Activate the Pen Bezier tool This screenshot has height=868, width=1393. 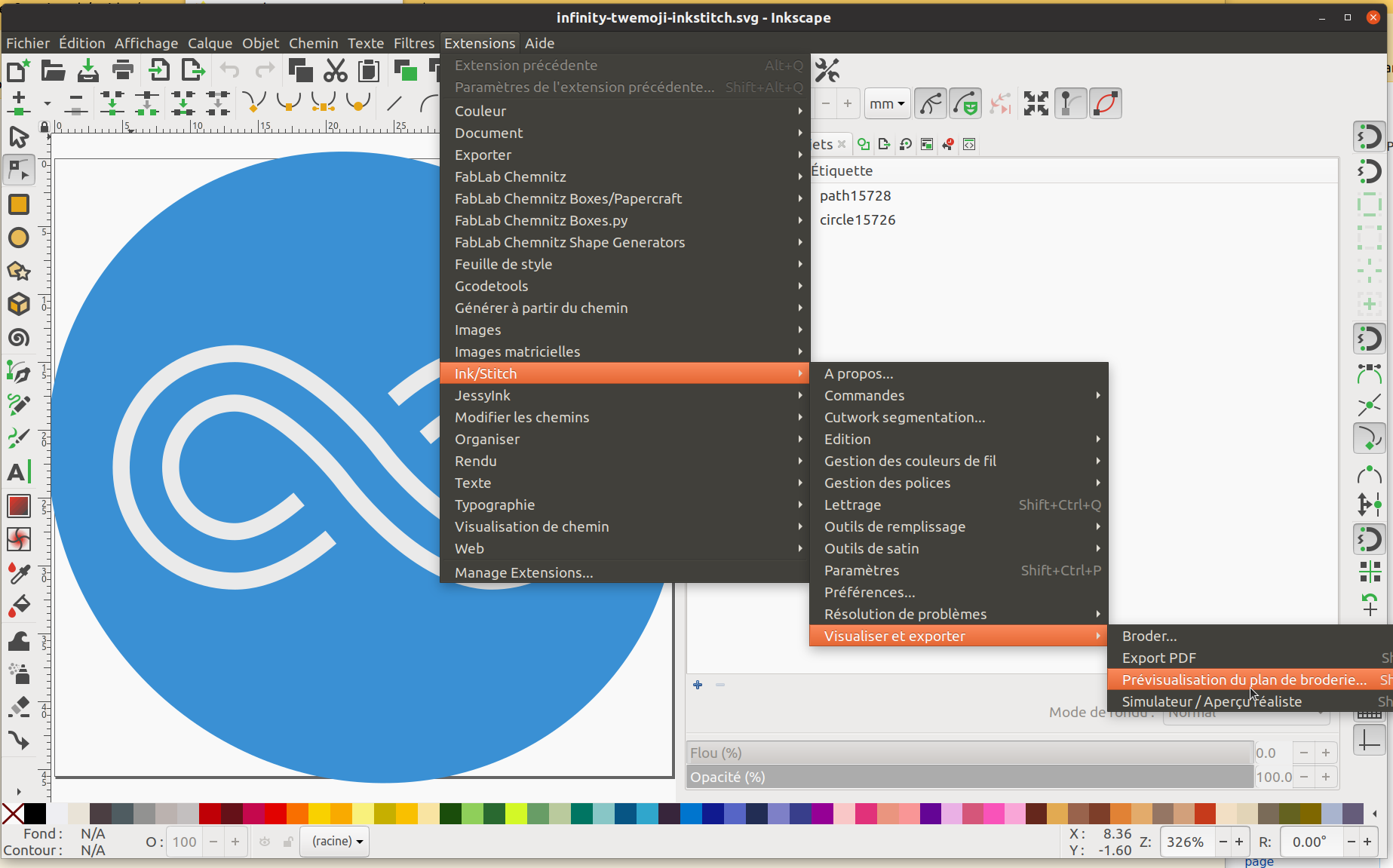pos(19,371)
